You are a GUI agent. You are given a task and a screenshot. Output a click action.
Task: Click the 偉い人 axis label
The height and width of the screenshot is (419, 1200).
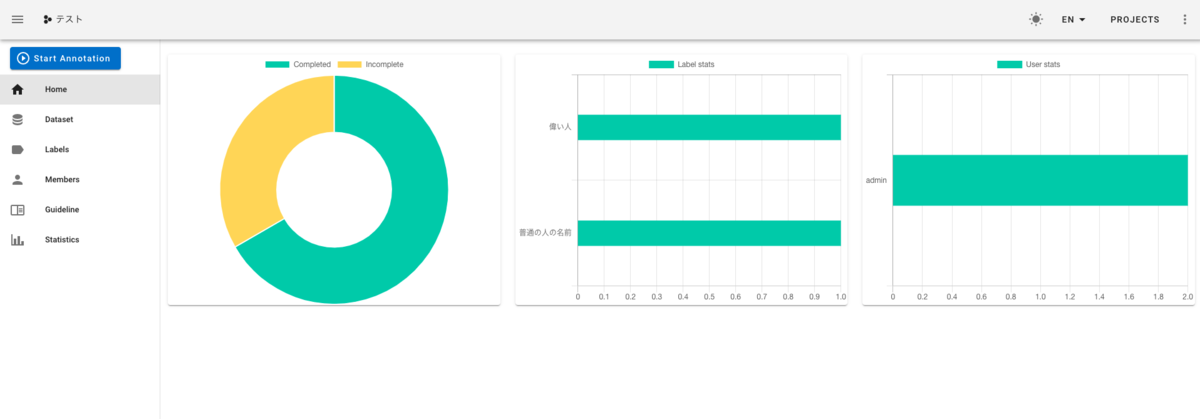pyautogui.click(x=560, y=127)
